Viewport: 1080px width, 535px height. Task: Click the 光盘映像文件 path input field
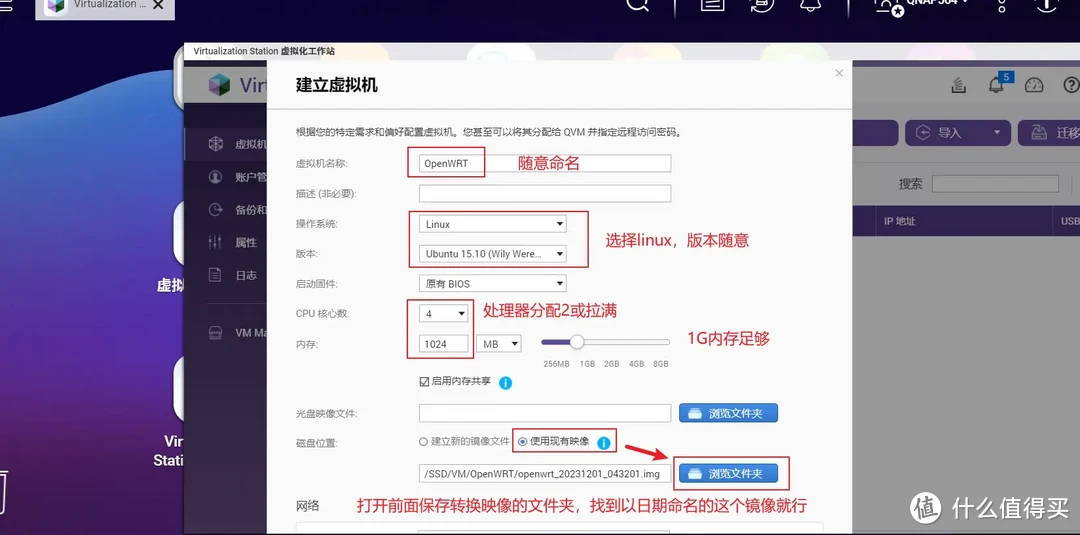click(x=545, y=413)
